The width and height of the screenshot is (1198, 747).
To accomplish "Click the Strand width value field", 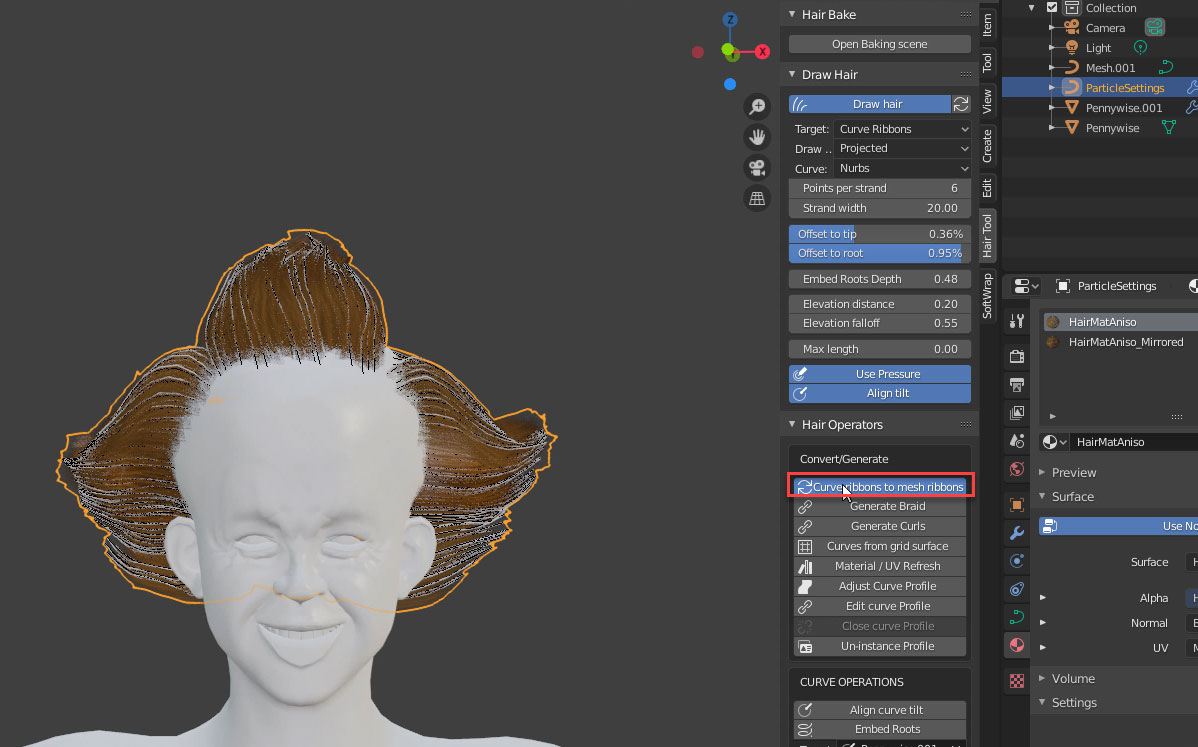I will coord(879,208).
